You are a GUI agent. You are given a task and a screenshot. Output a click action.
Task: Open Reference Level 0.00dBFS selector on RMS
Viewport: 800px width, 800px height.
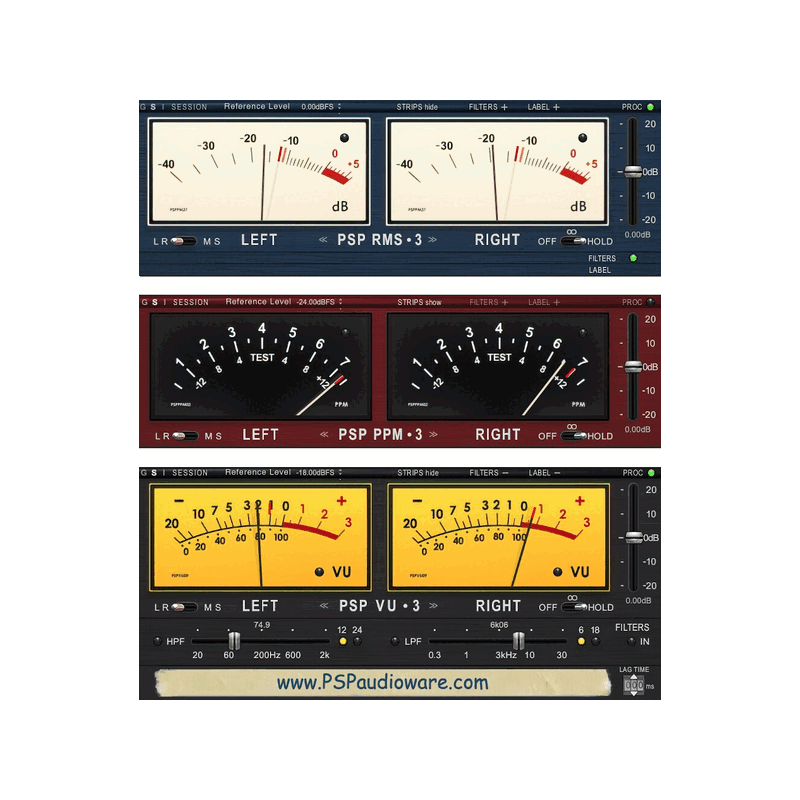[321, 107]
